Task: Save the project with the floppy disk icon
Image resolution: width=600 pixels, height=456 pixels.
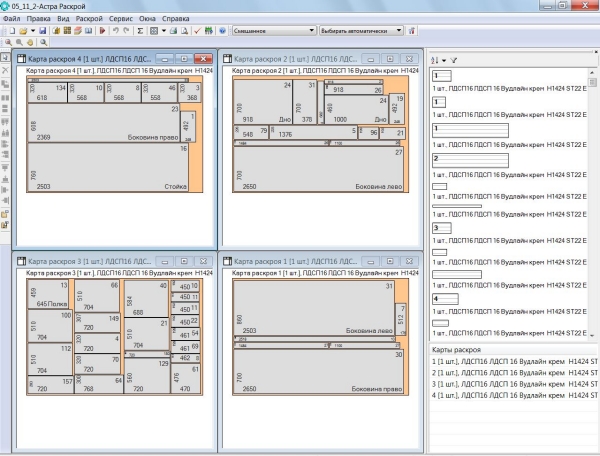Action: [42, 31]
